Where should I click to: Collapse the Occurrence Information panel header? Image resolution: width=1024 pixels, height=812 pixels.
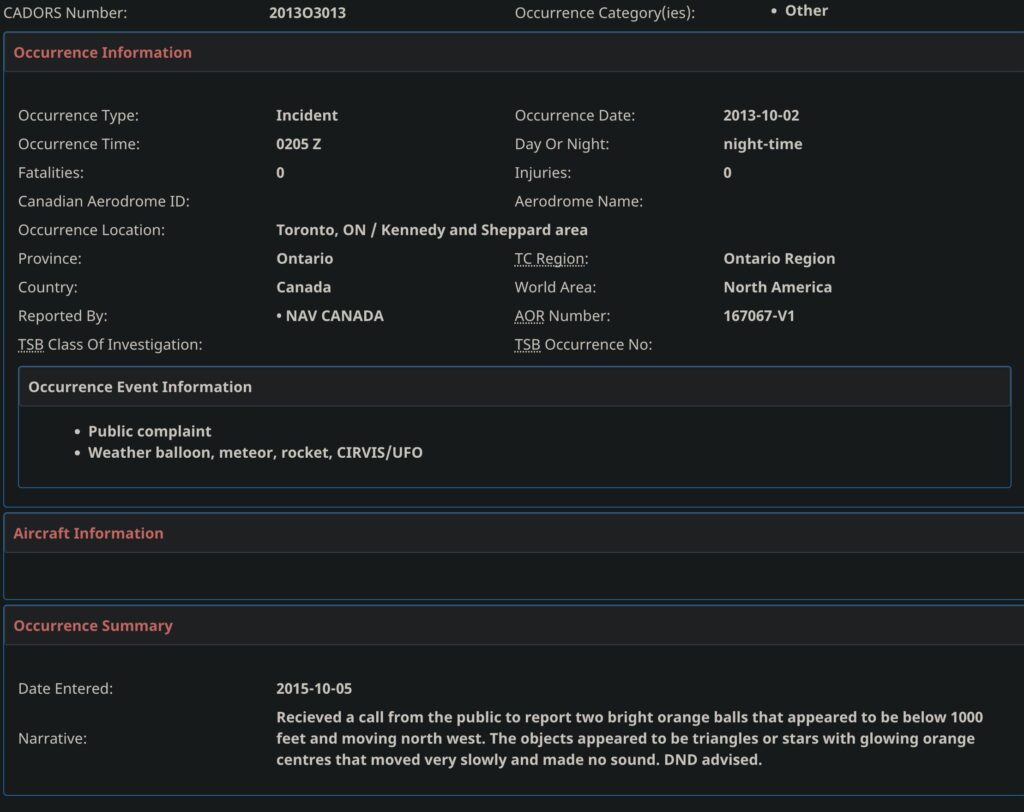[x=103, y=52]
